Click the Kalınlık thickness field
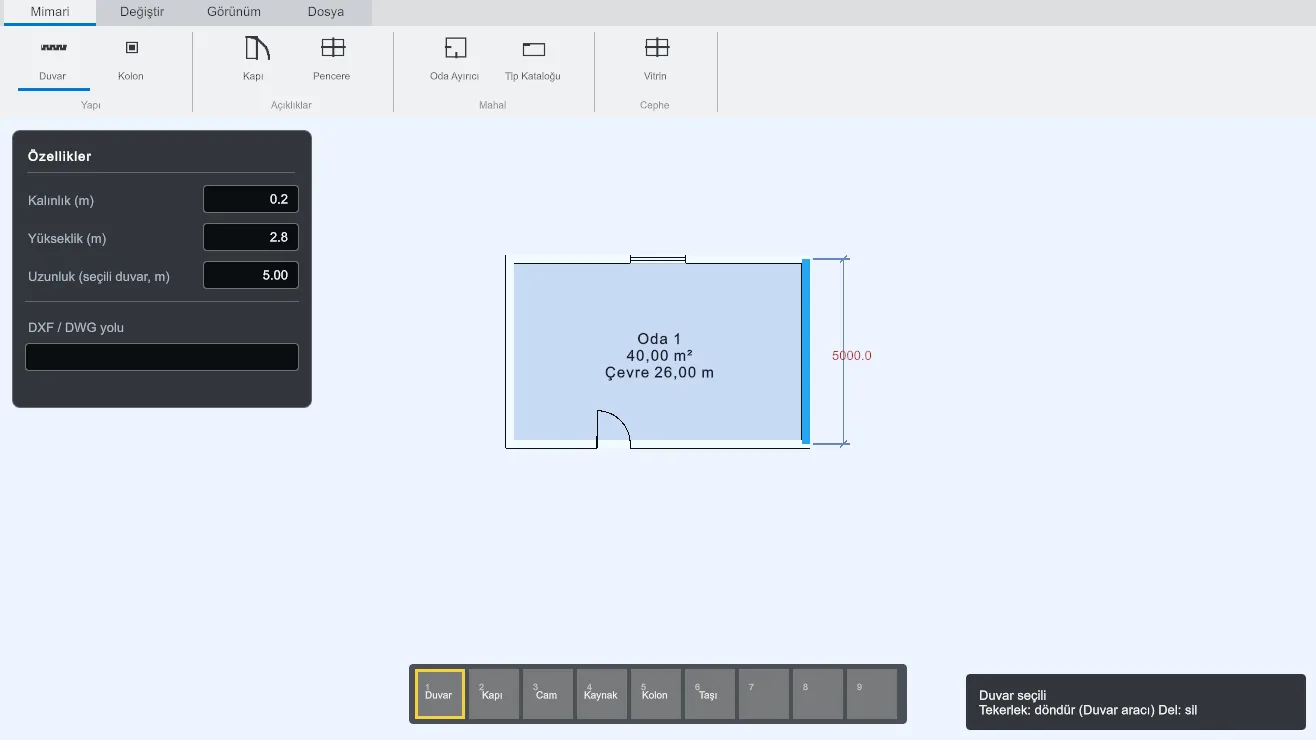 (x=251, y=199)
